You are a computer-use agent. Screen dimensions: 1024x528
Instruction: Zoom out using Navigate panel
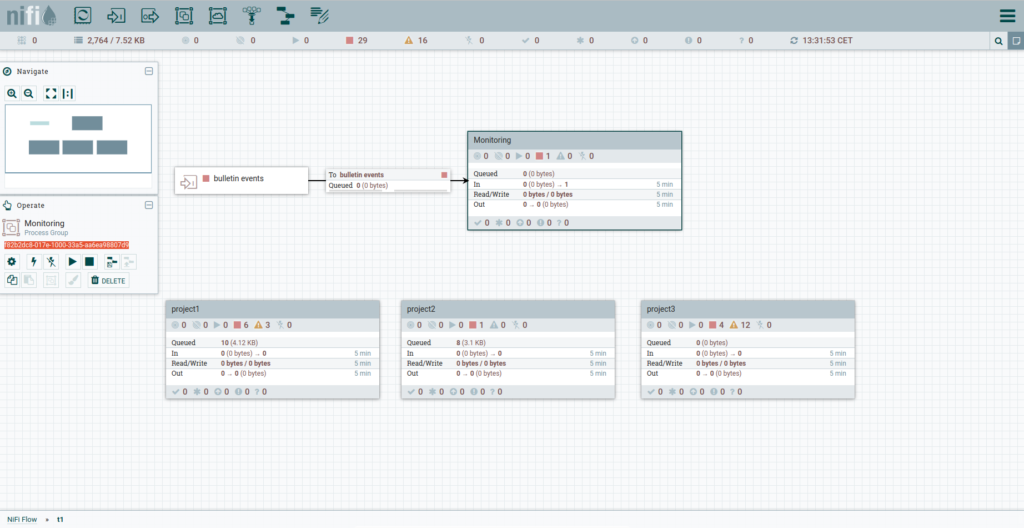coord(29,93)
